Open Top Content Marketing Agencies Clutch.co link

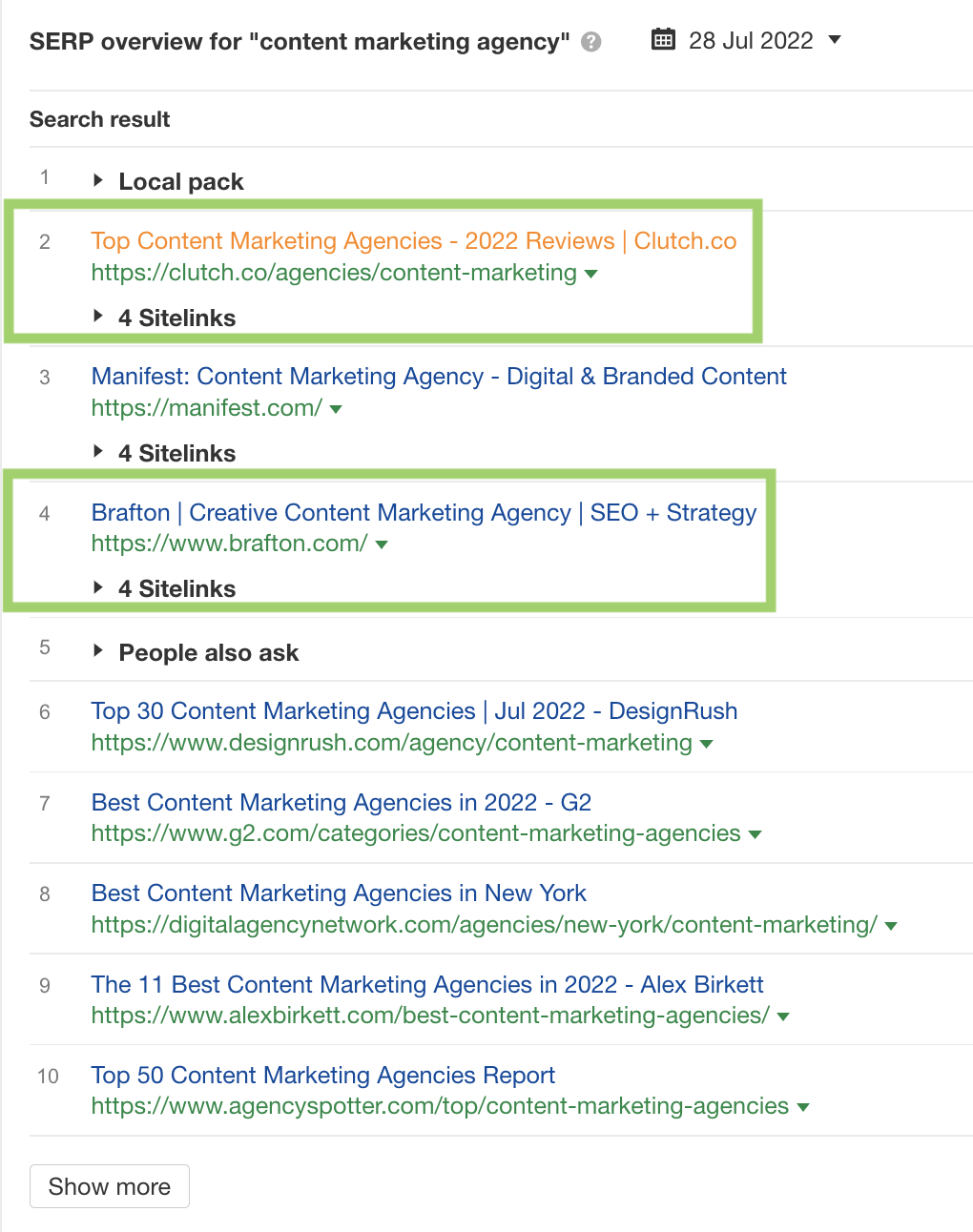pyautogui.click(x=413, y=241)
